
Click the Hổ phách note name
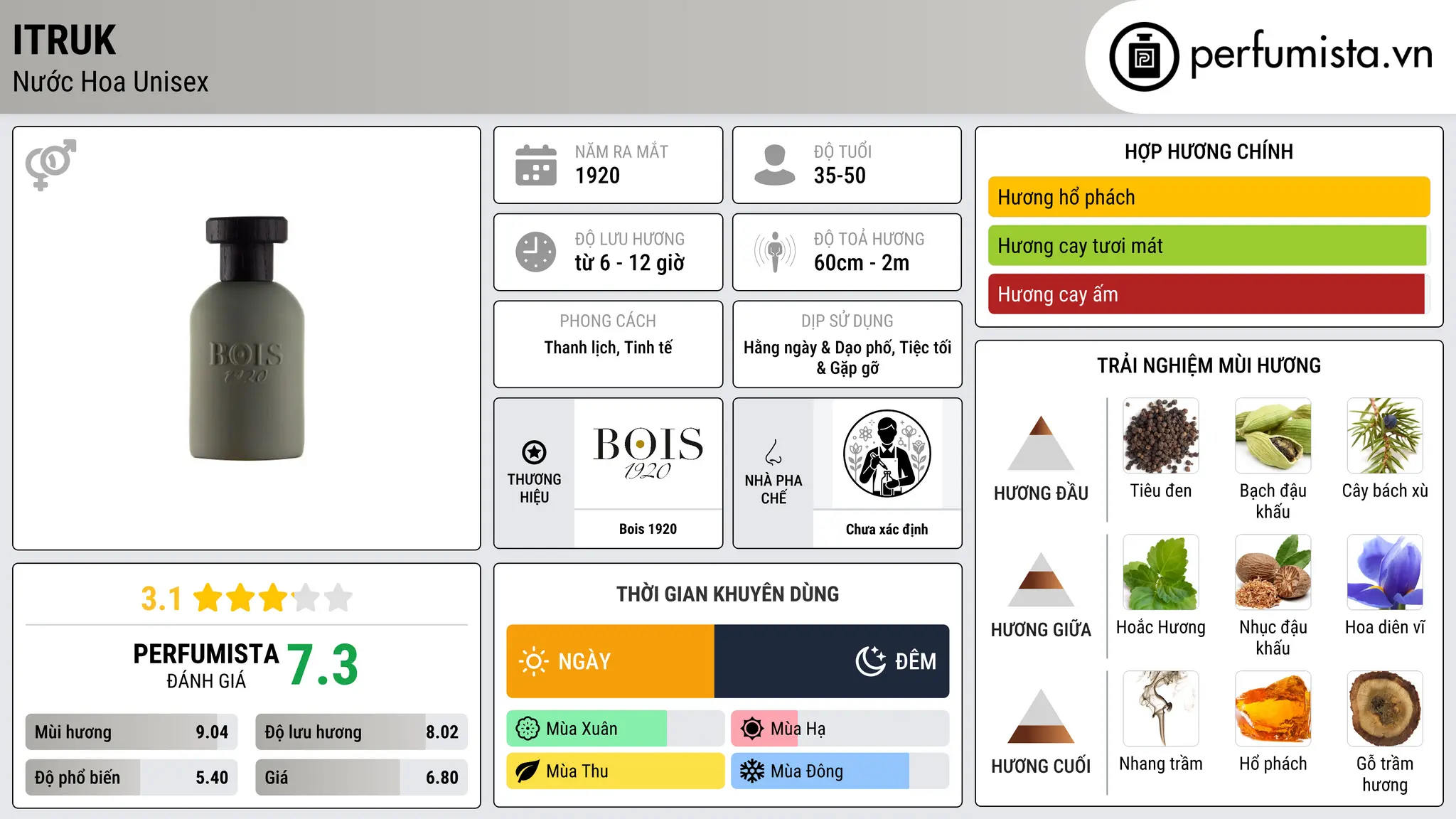(1273, 764)
